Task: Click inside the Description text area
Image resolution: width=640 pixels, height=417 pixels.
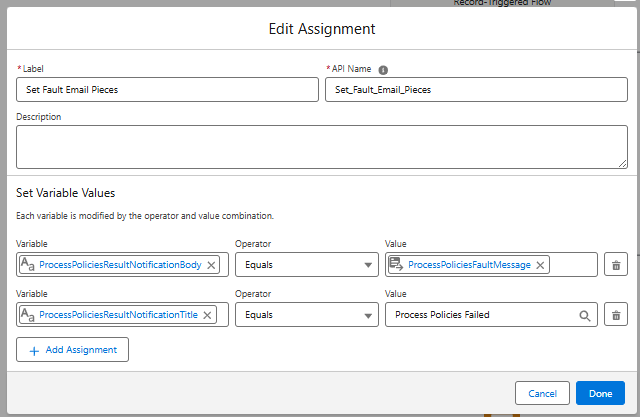Action: pos(320,147)
